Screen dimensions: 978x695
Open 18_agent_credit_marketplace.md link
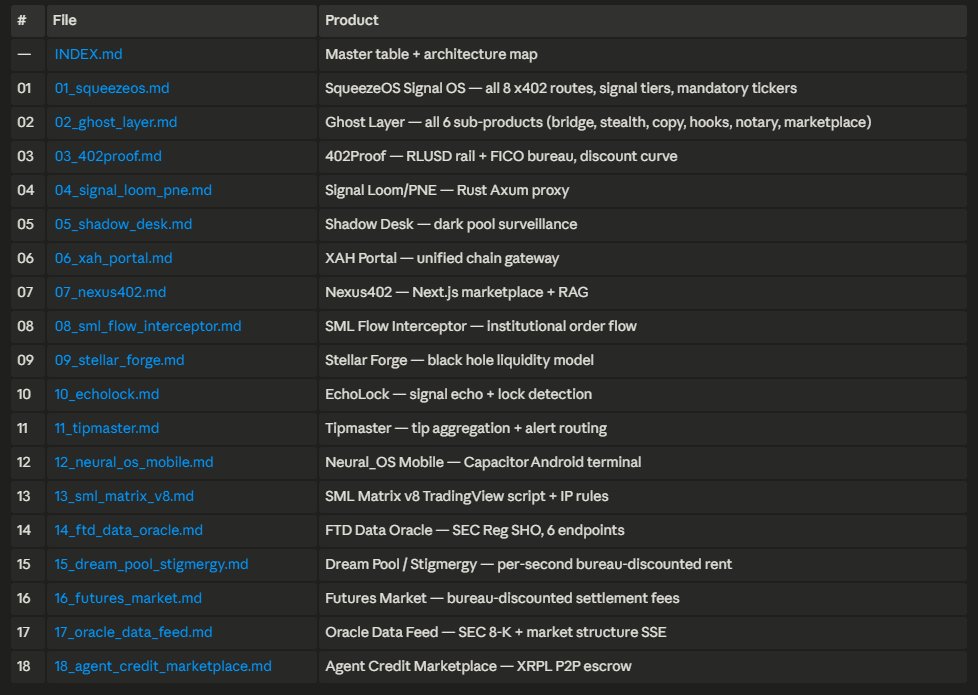pos(163,666)
